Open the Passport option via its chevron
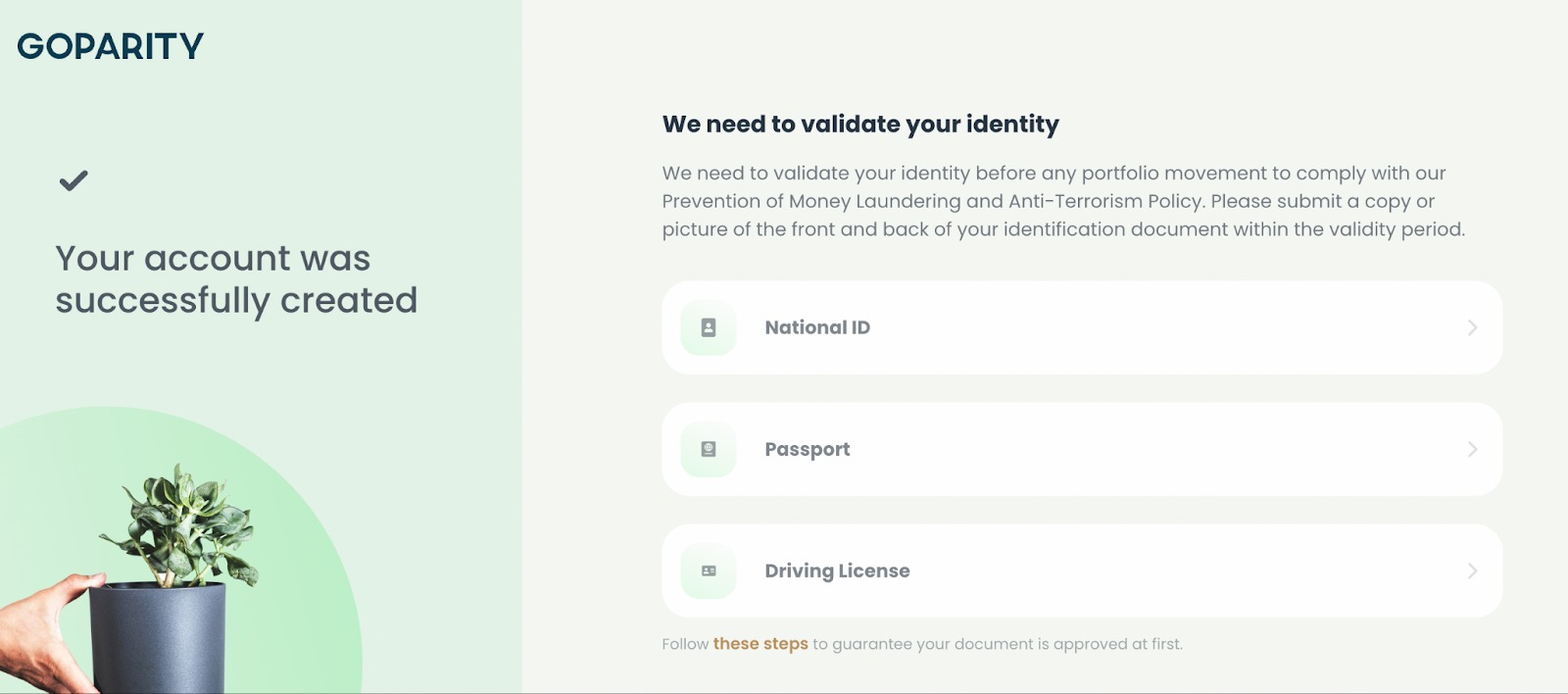Screen dimensions: 1568x694 point(1472,449)
